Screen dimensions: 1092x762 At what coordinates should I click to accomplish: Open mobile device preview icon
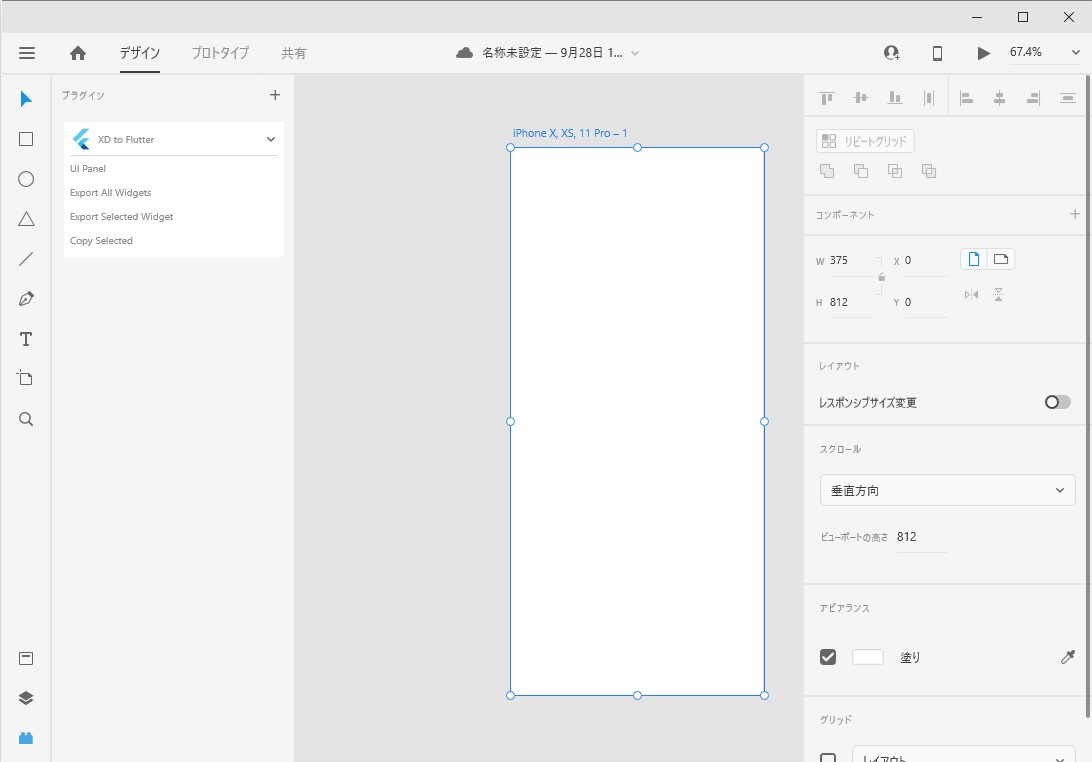937,53
